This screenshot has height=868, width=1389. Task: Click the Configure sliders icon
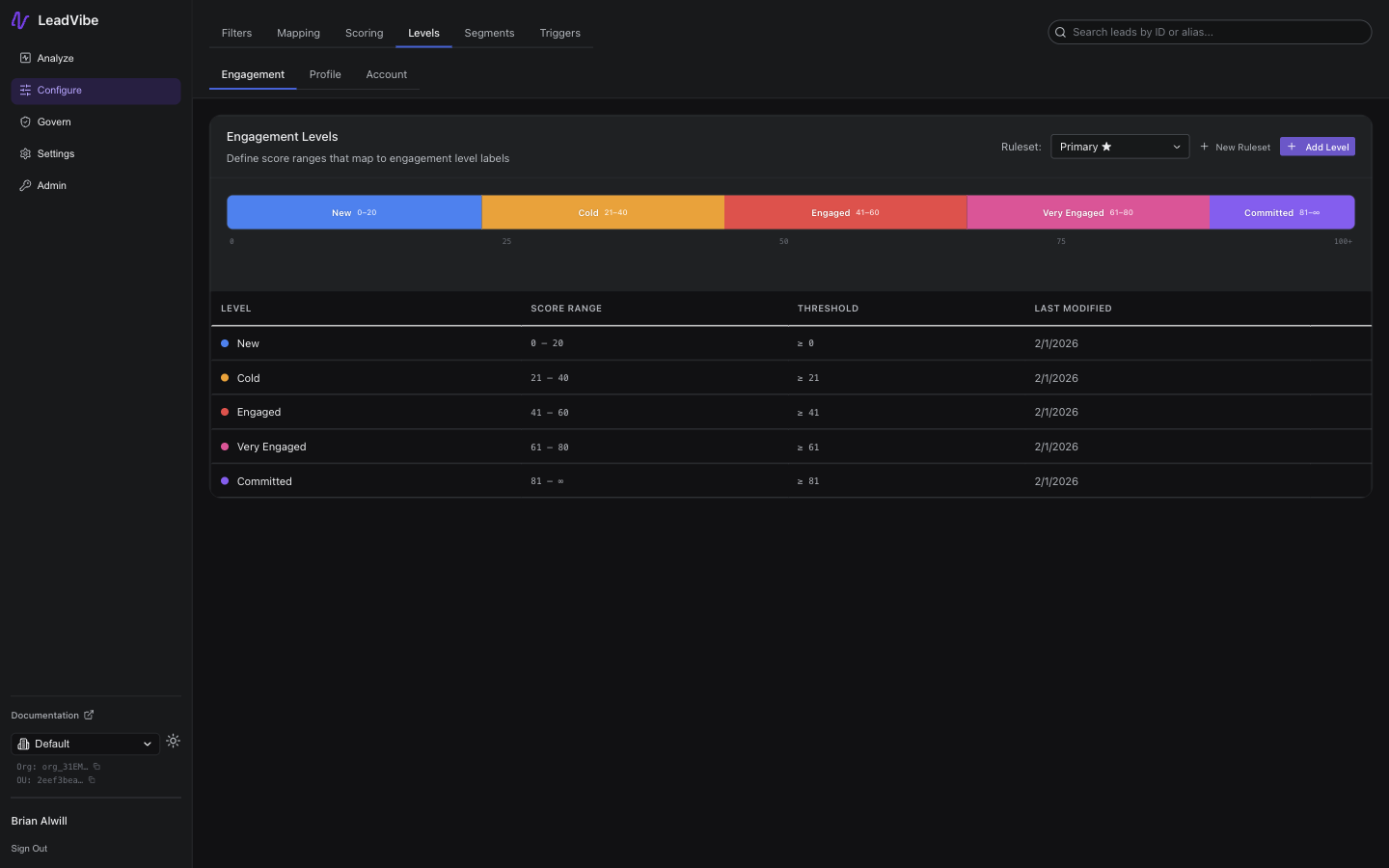(25, 90)
